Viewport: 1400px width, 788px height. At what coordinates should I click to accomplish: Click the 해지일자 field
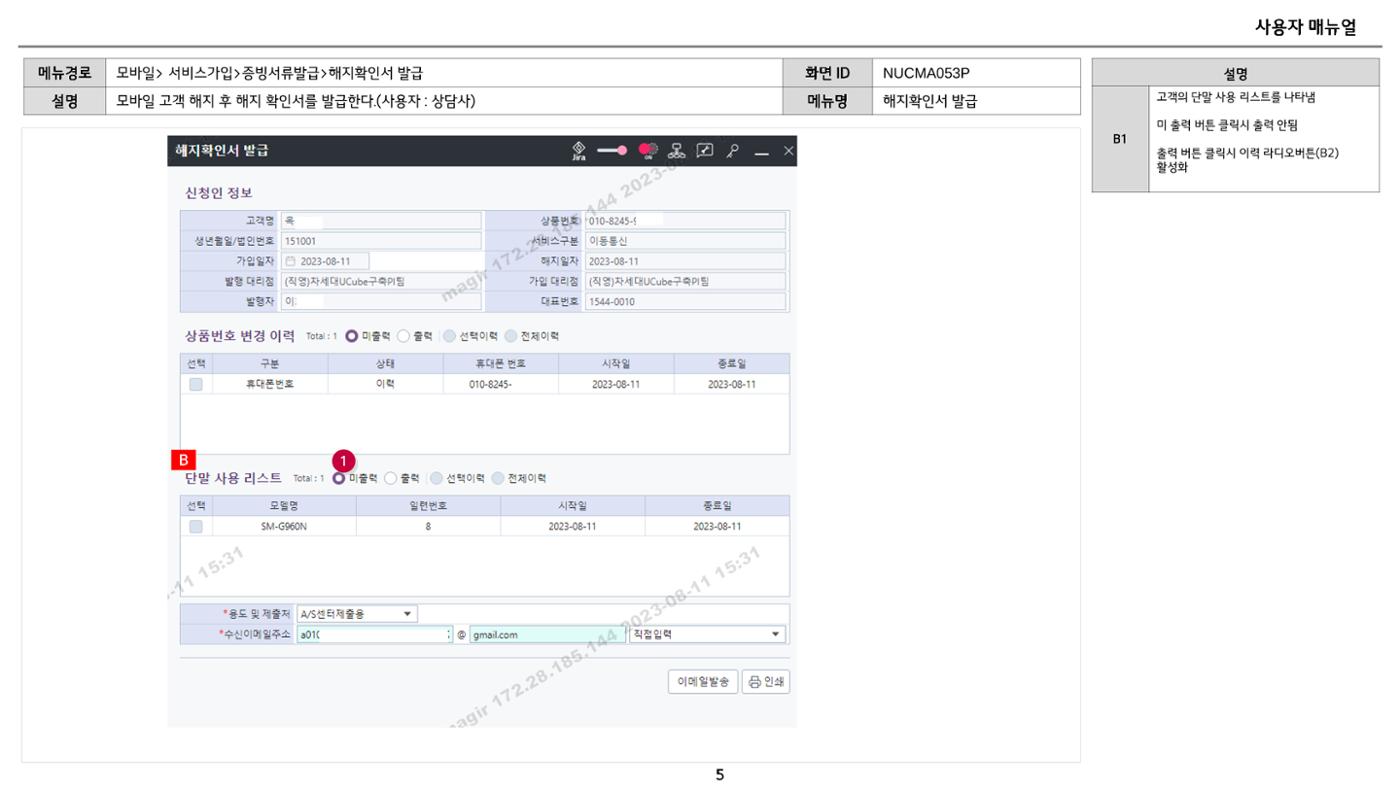pyautogui.click(x=685, y=261)
